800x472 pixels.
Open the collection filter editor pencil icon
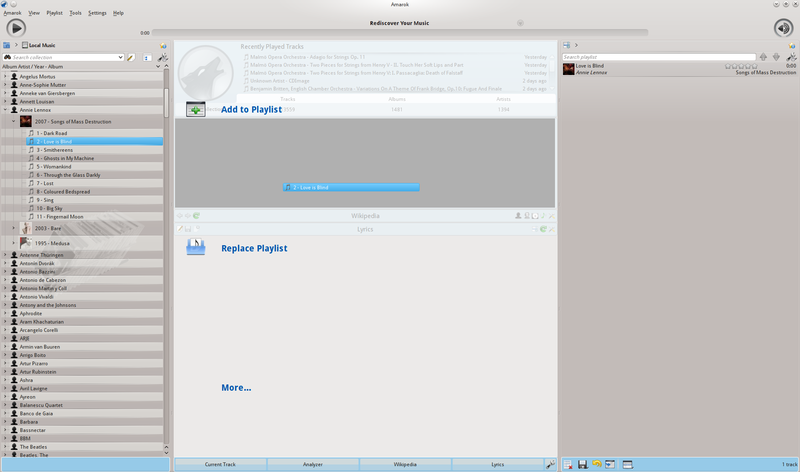[x=131, y=58]
